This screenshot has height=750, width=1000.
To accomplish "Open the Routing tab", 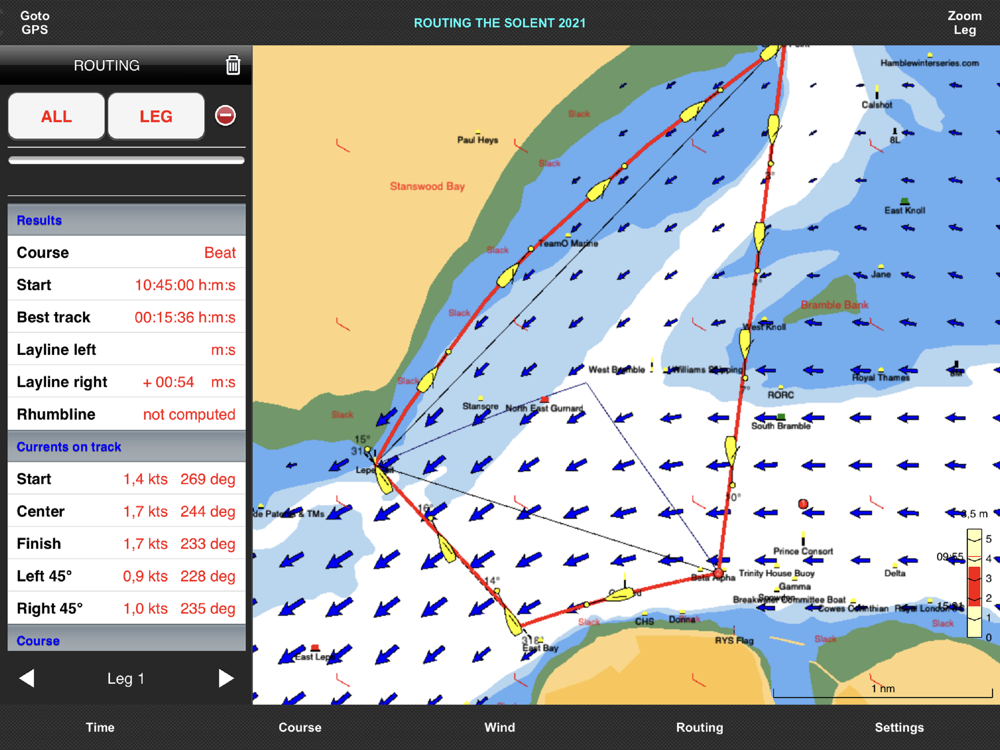I will (x=700, y=727).
